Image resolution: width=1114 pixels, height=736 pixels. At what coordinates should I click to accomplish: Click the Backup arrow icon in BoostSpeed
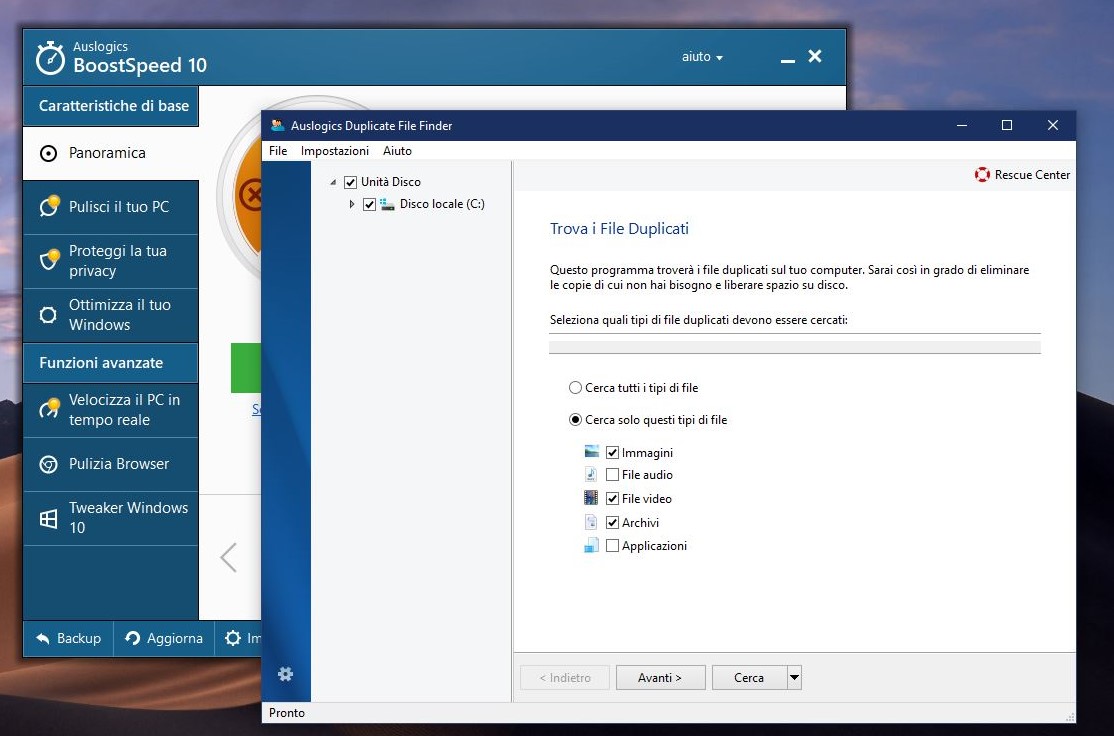[x=43, y=639]
